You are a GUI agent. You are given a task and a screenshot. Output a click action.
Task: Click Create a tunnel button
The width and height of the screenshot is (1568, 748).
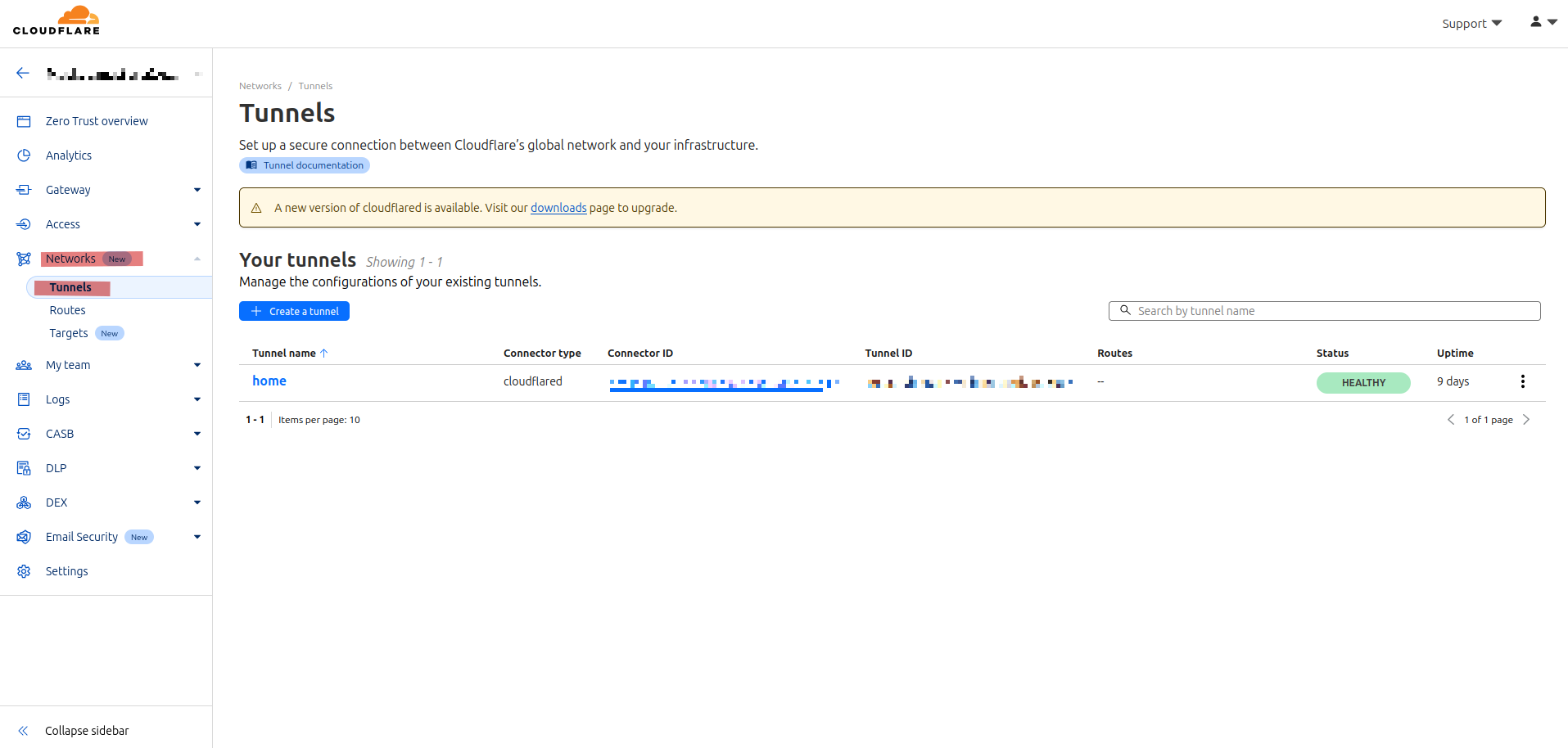tap(294, 311)
